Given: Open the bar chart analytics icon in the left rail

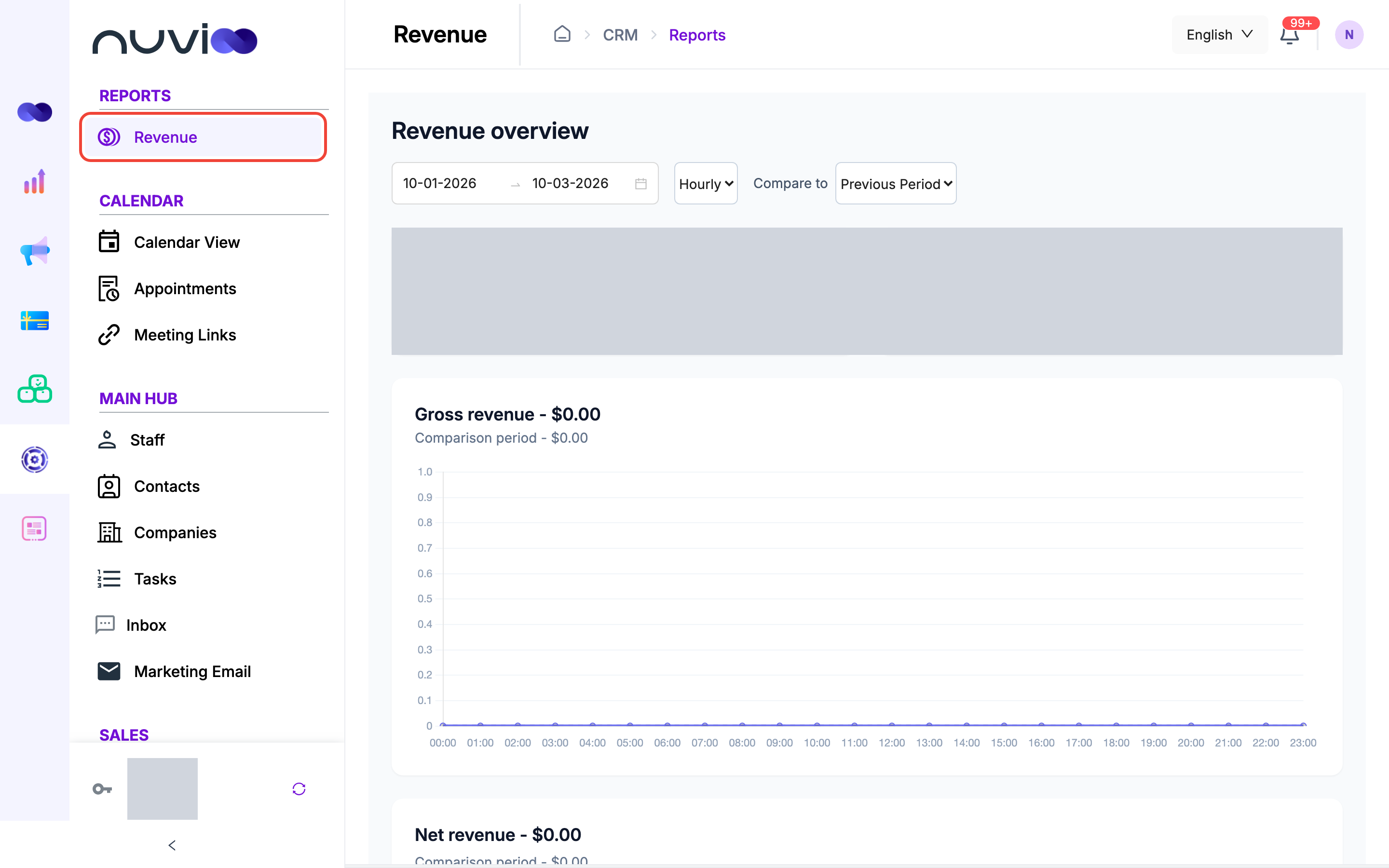Looking at the screenshot, I should click(x=34, y=181).
